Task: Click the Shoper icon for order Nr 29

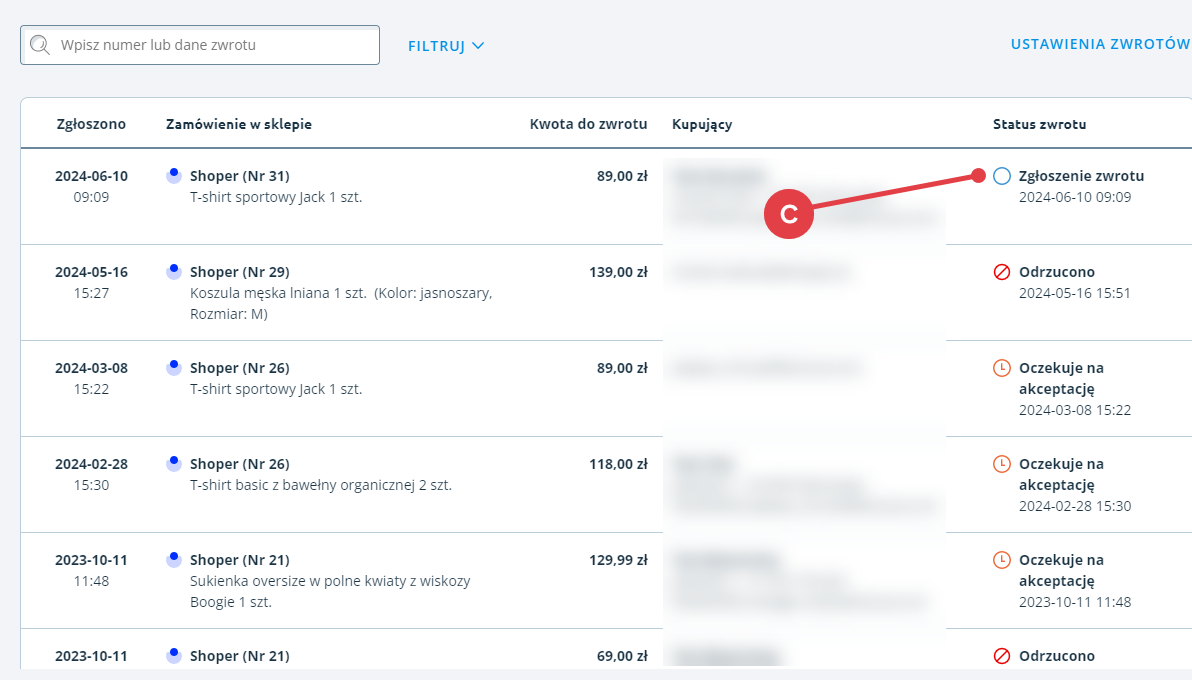Action: [174, 272]
